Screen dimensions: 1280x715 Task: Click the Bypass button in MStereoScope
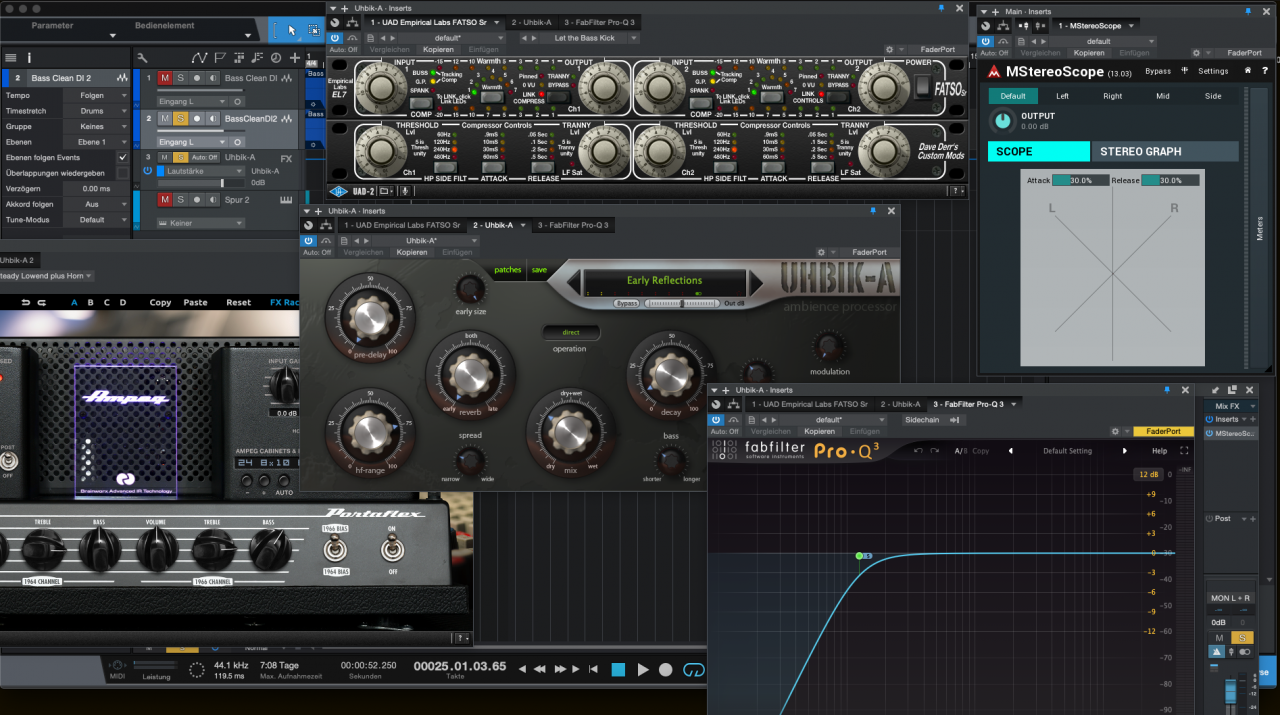1158,71
